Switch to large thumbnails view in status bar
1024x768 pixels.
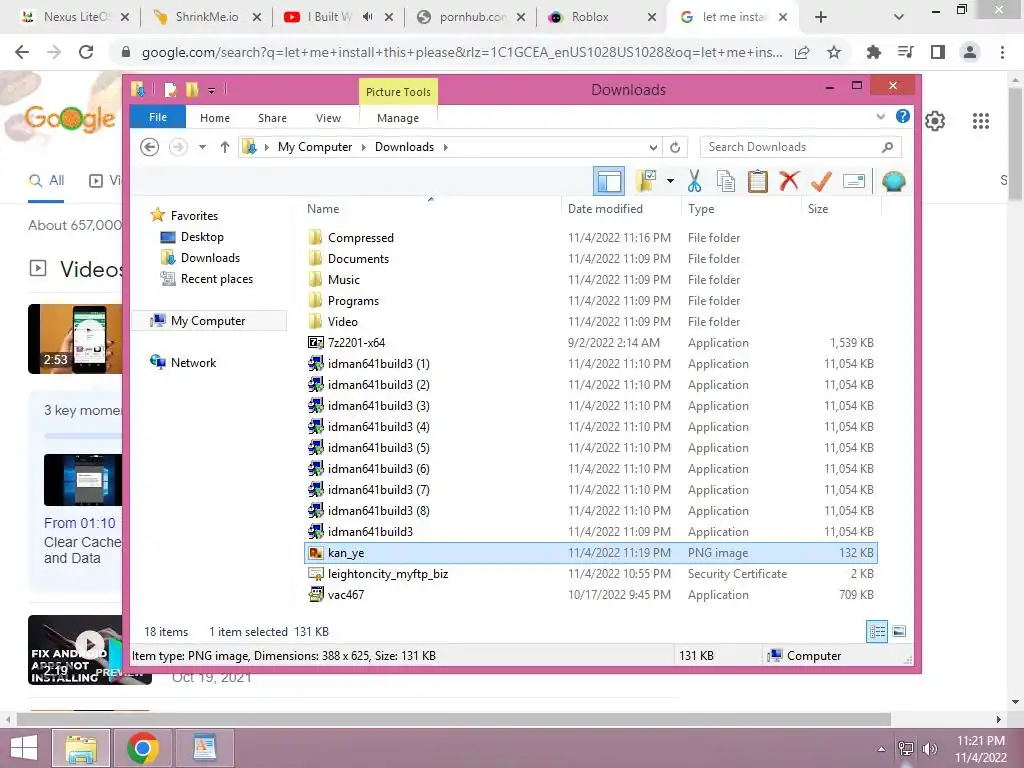click(x=899, y=632)
